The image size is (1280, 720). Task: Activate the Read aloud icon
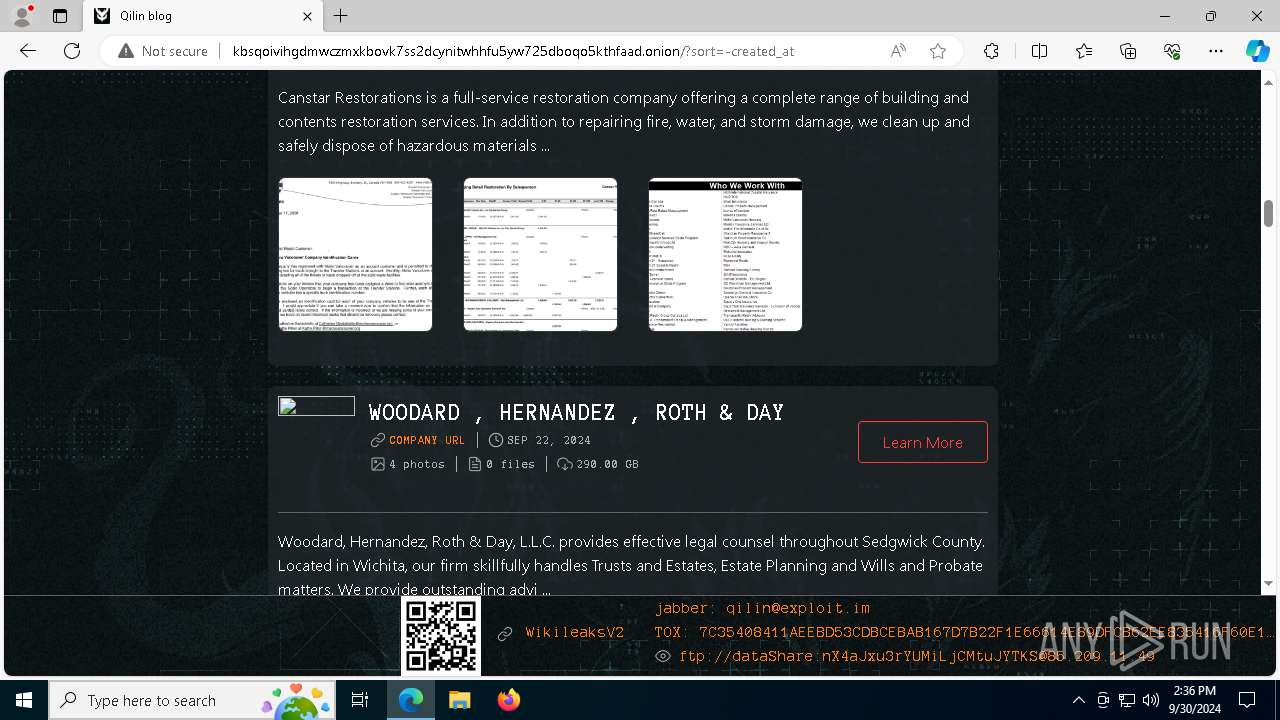point(898,51)
